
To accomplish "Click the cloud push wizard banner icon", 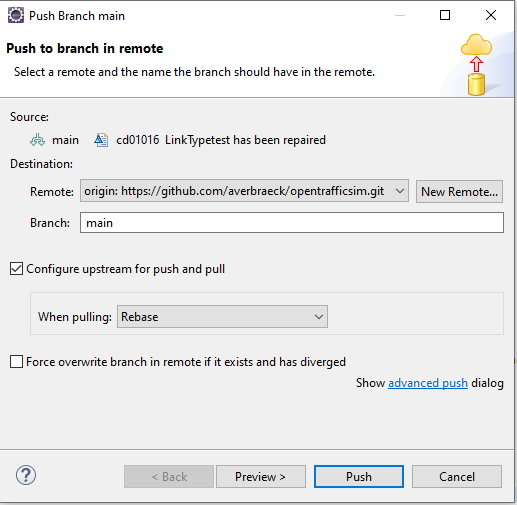I will point(476,65).
